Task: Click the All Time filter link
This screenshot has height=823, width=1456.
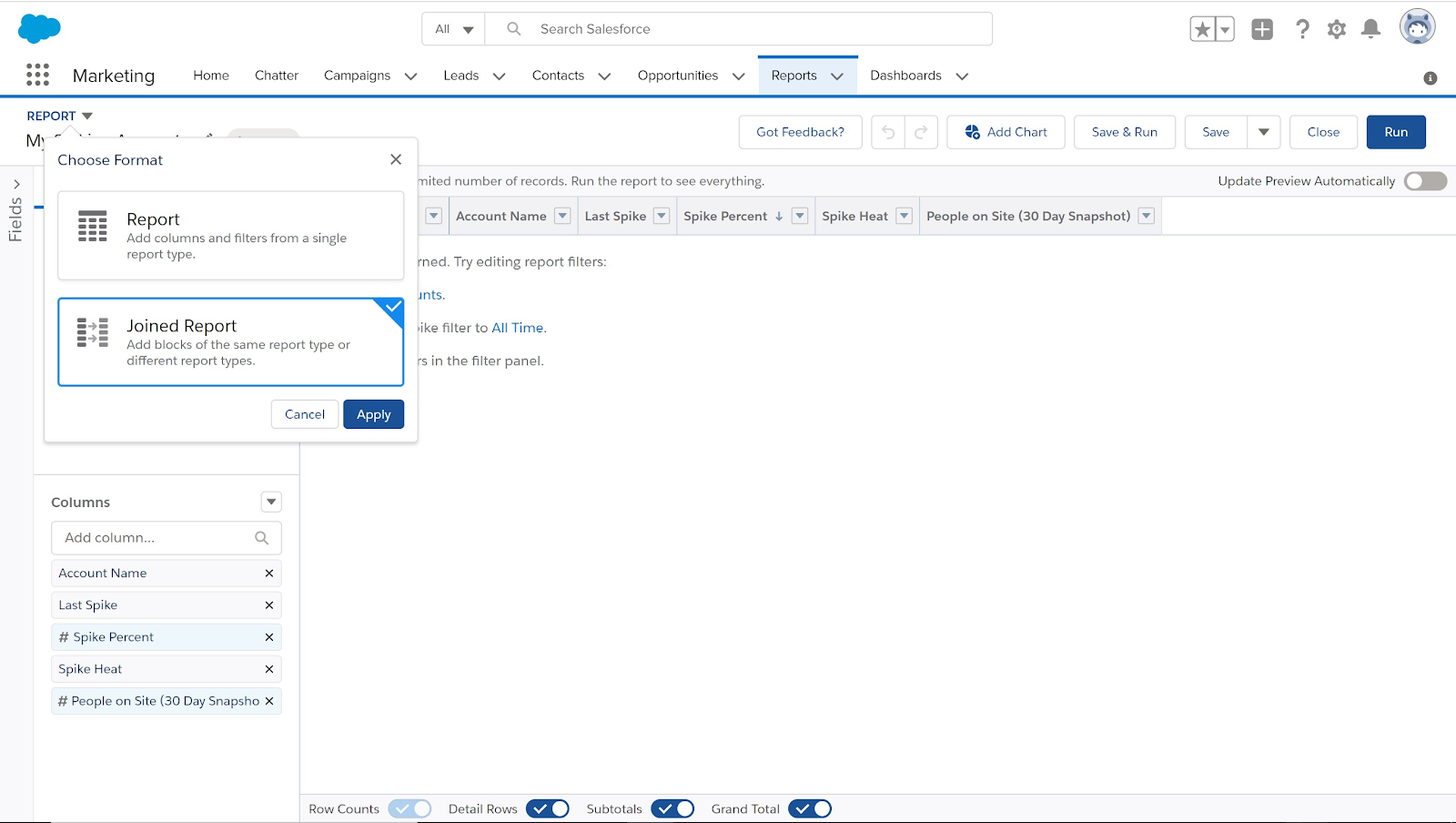Action: click(518, 328)
